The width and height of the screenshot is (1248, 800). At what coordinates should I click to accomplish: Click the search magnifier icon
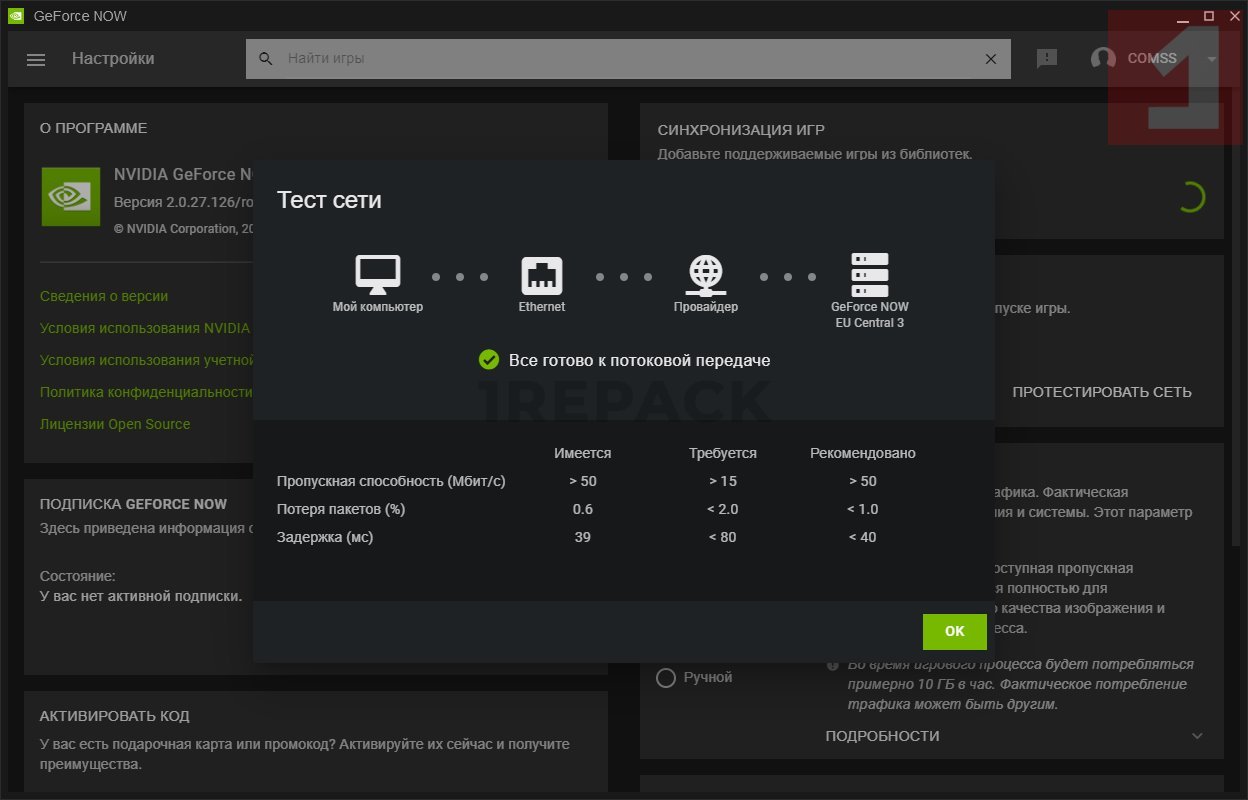266,59
